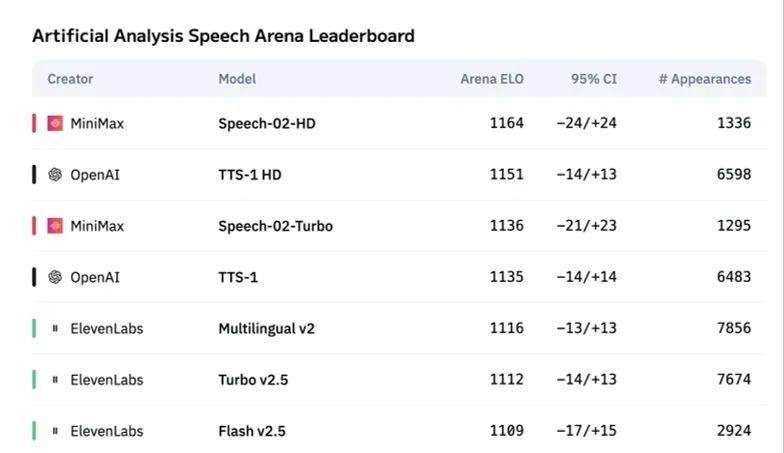The height and width of the screenshot is (453, 784).
Task: Sort by the Model column header
Action: [x=237, y=79]
